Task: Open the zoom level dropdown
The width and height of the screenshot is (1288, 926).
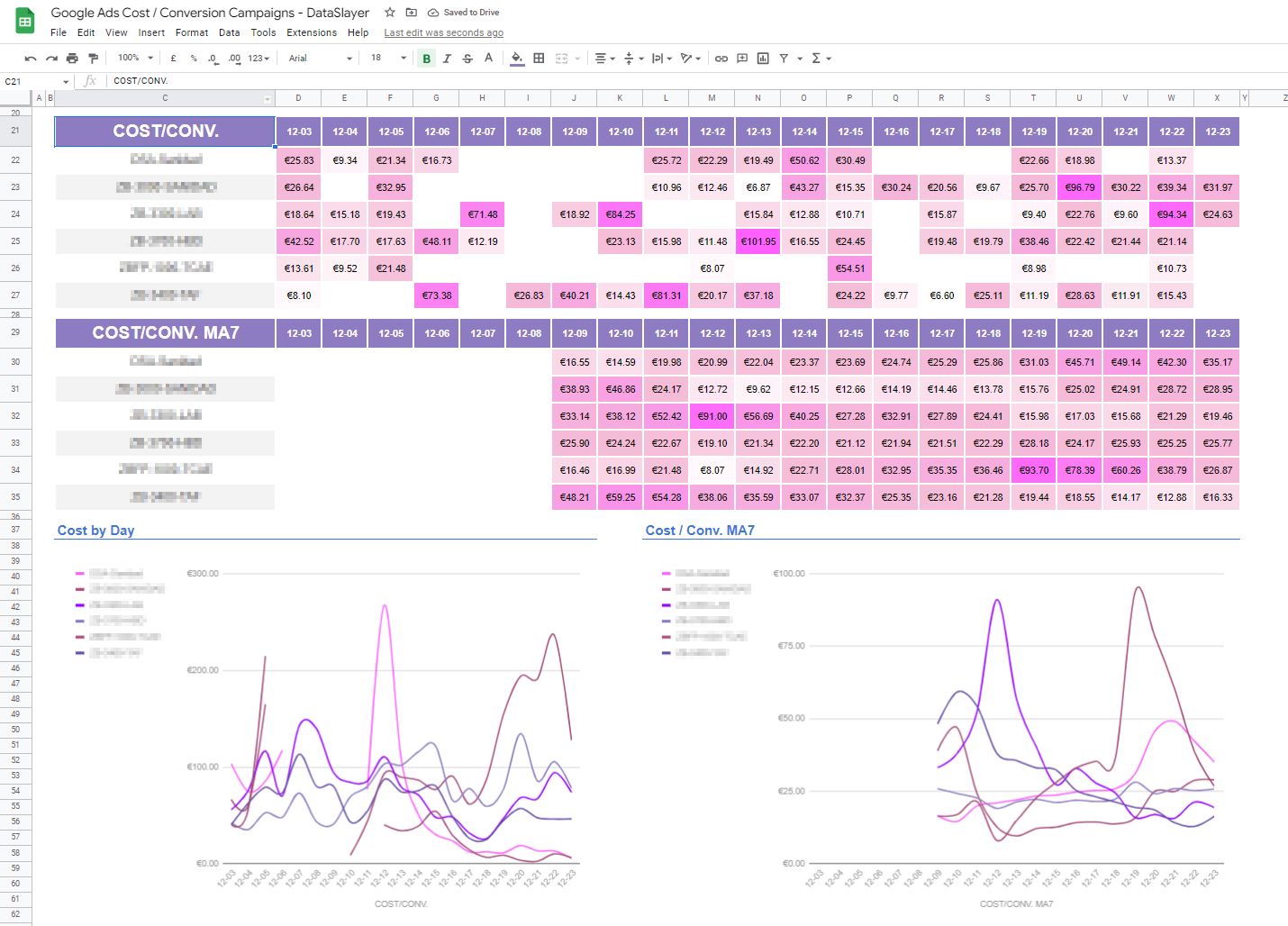Action: coord(135,59)
